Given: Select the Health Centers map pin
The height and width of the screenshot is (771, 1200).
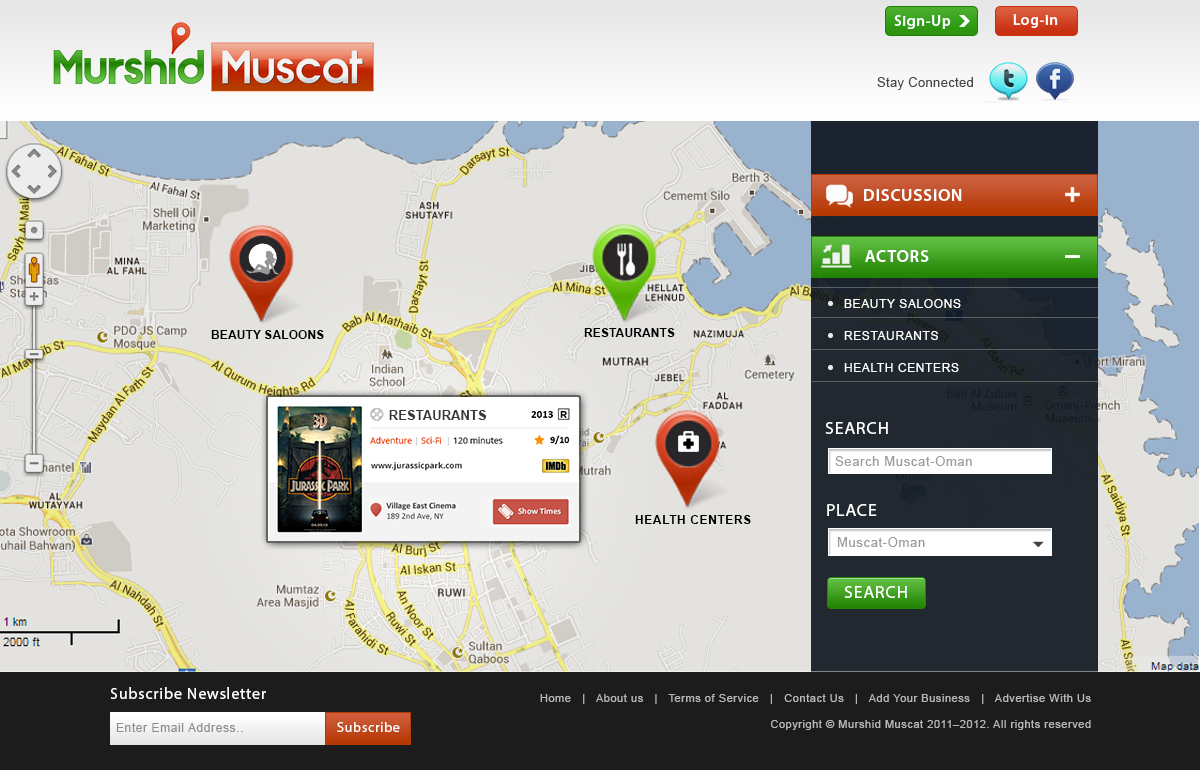Looking at the screenshot, I should coord(688,457).
